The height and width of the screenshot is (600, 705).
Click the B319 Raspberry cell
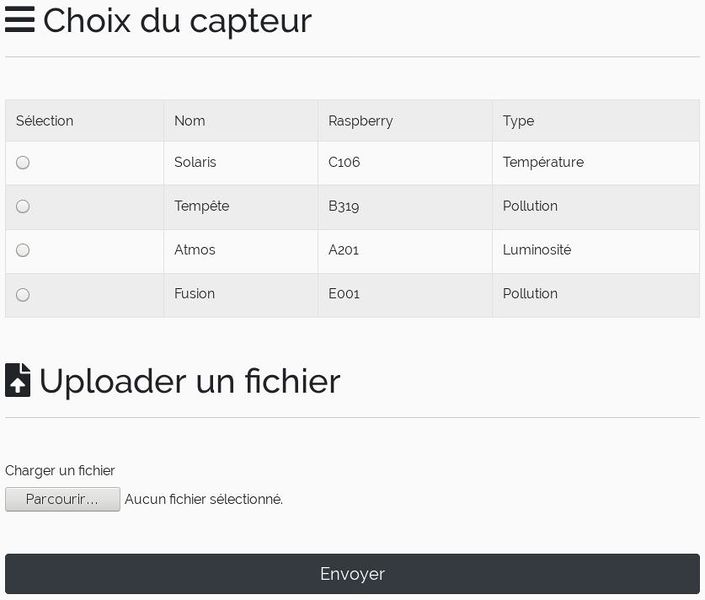coord(343,206)
